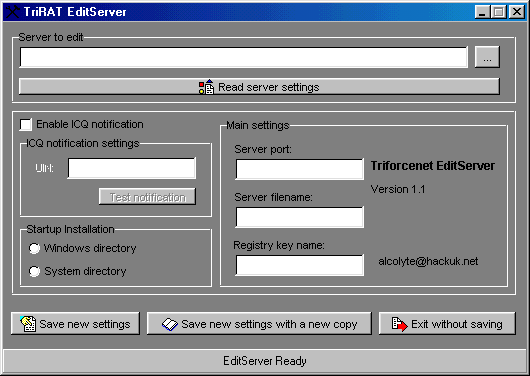
Task: Click the EditServer Ready status bar
Action: tap(265, 361)
